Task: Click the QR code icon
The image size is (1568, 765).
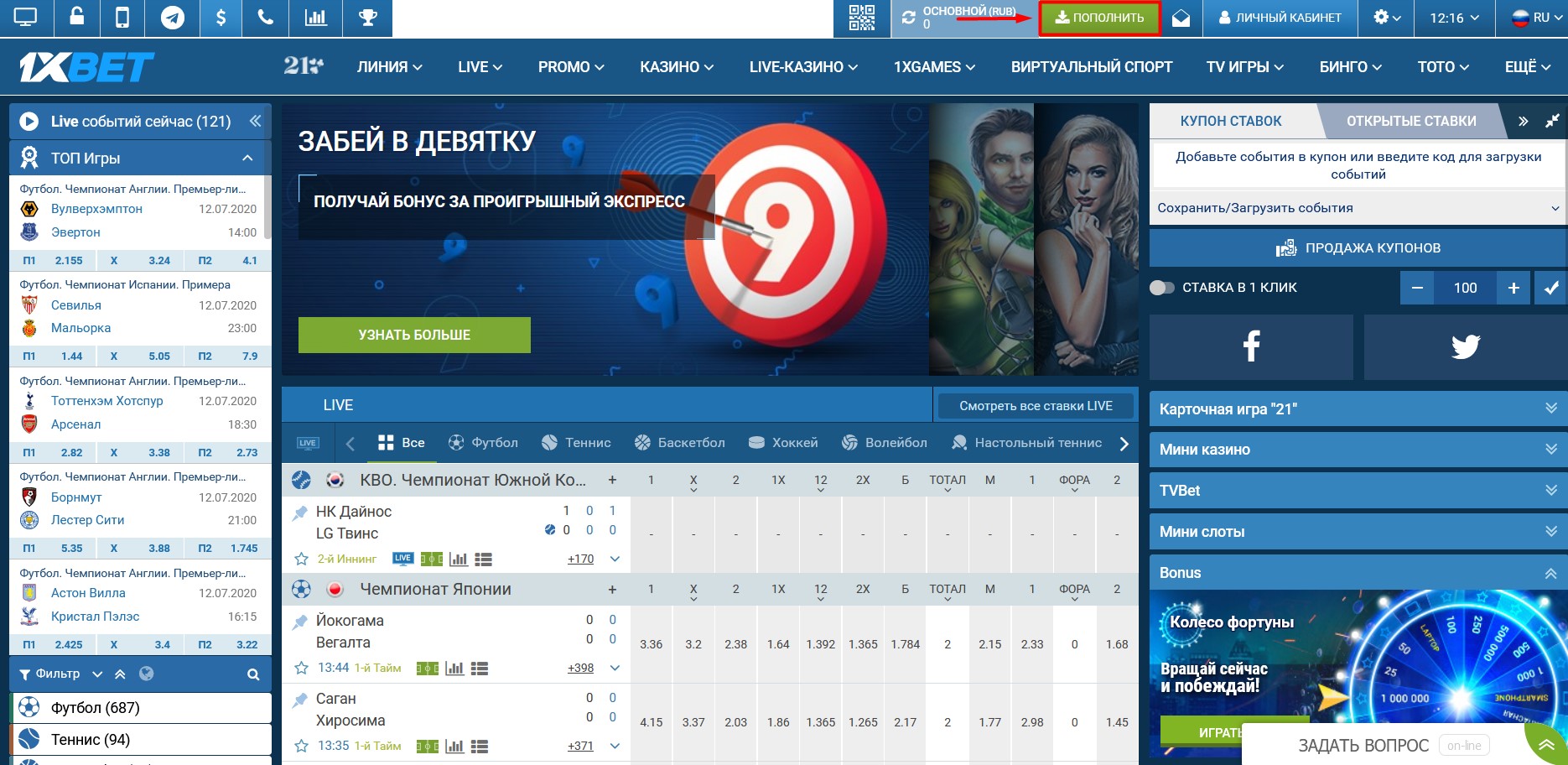Action: coord(861,18)
